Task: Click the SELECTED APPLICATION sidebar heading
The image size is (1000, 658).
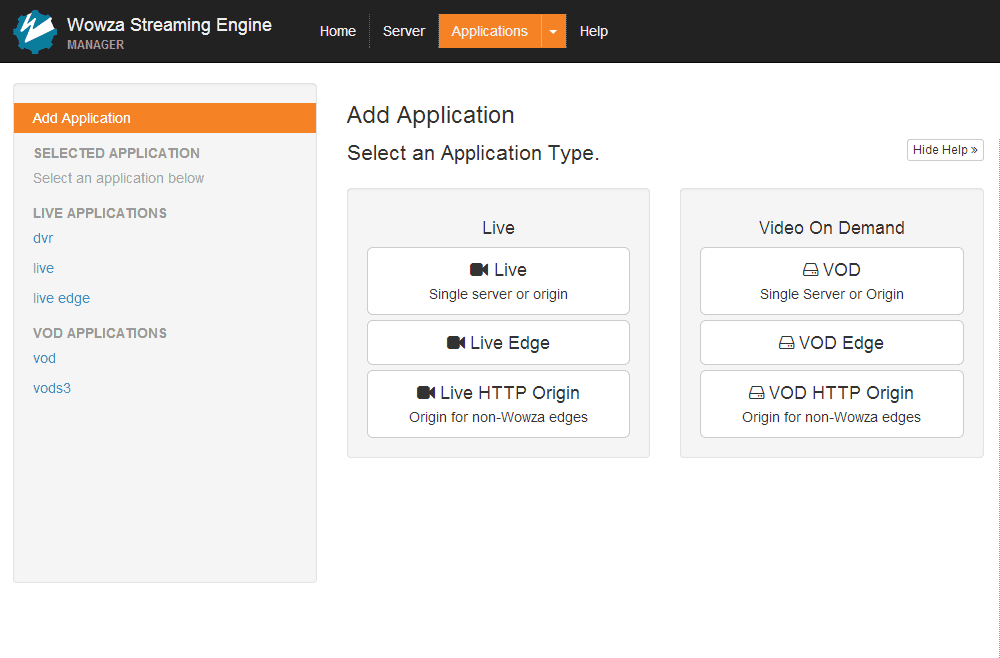Action: (x=117, y=154)
